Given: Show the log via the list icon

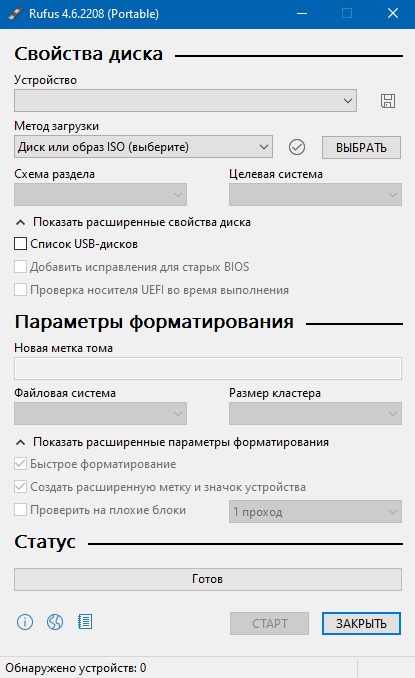Looking at the screenshot, I should pyautogui.click(x=85, y=622).
